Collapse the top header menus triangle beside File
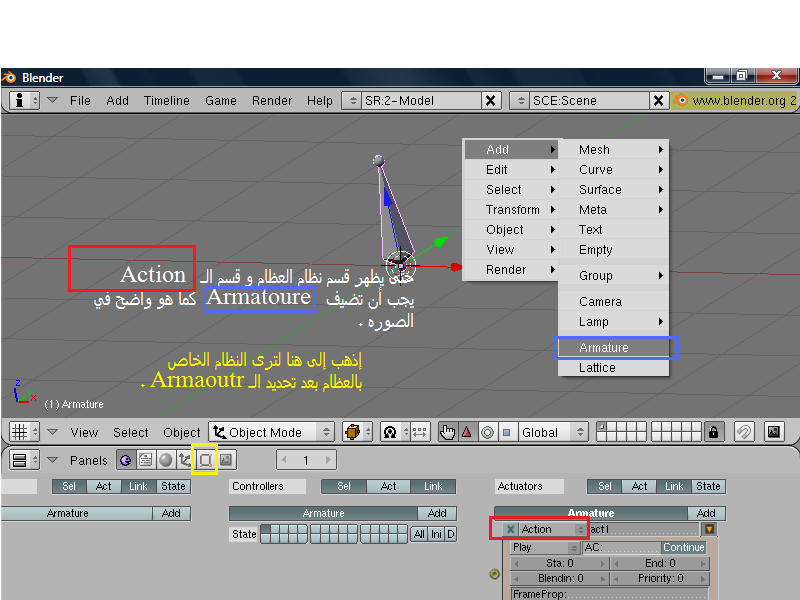 point(52,101)
